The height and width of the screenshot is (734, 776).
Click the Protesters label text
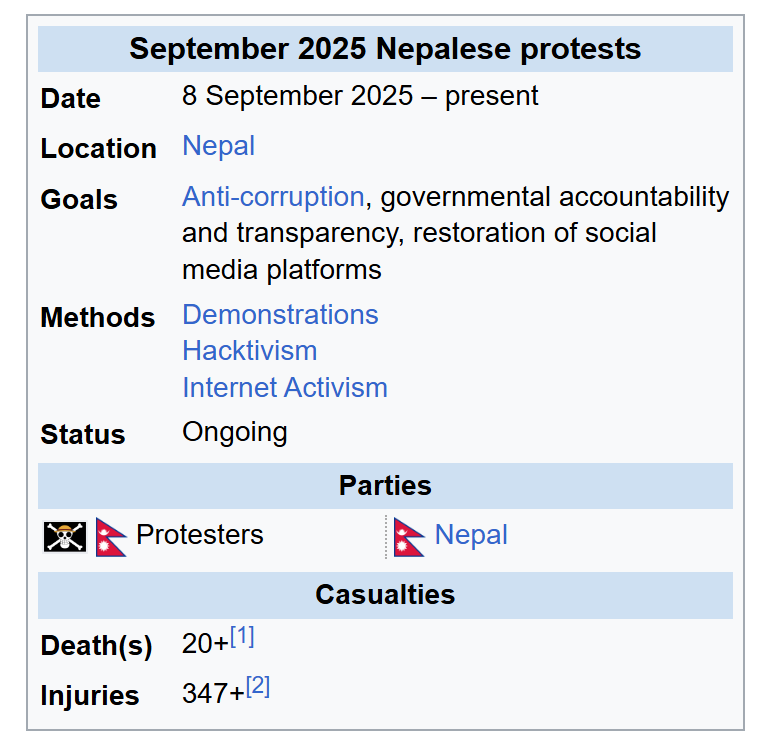(199, 535)
